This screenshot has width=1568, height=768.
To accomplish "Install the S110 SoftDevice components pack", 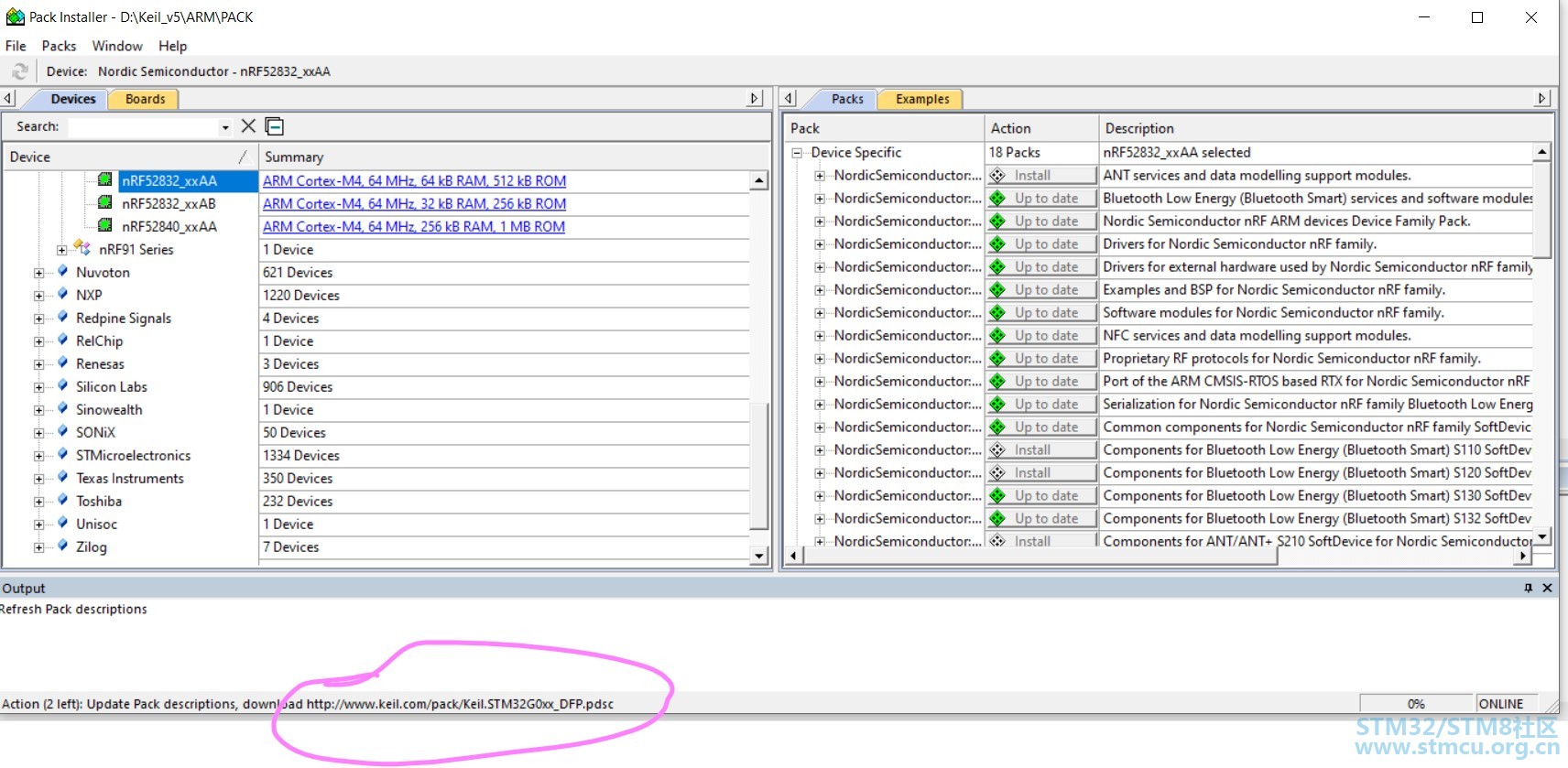I will (1041, 449).
